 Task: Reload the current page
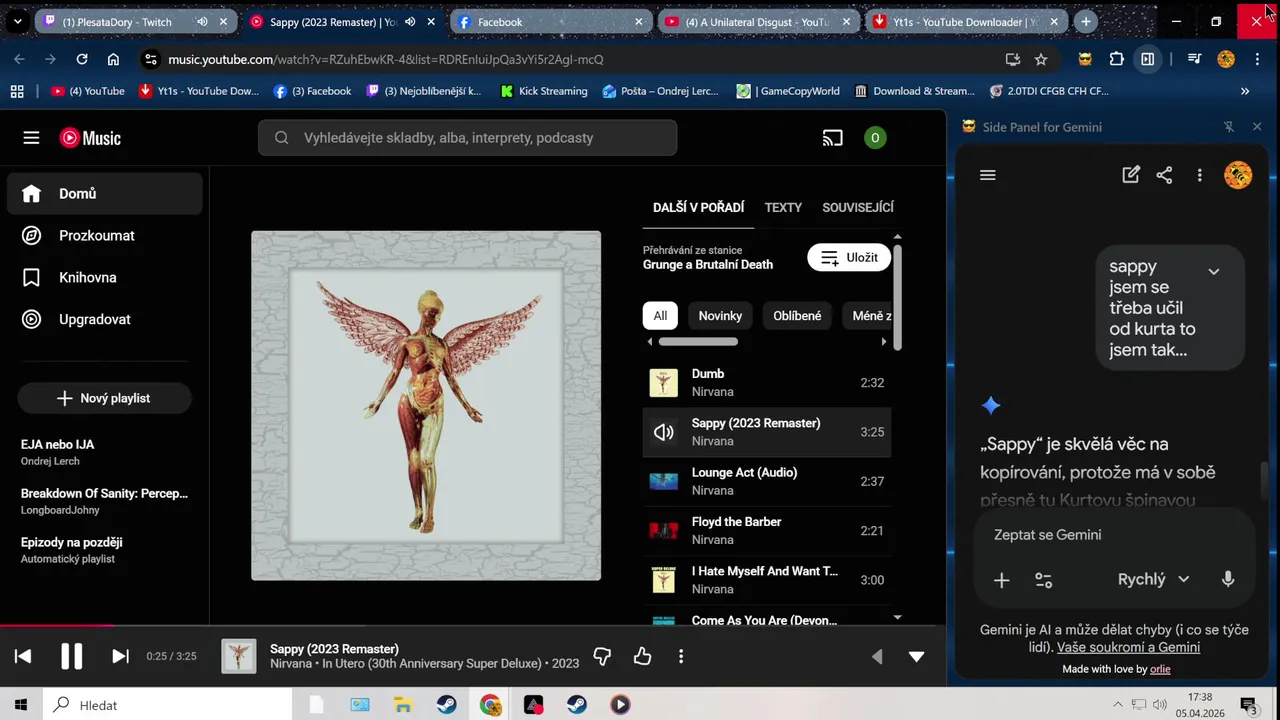click(x=82, y=59)
